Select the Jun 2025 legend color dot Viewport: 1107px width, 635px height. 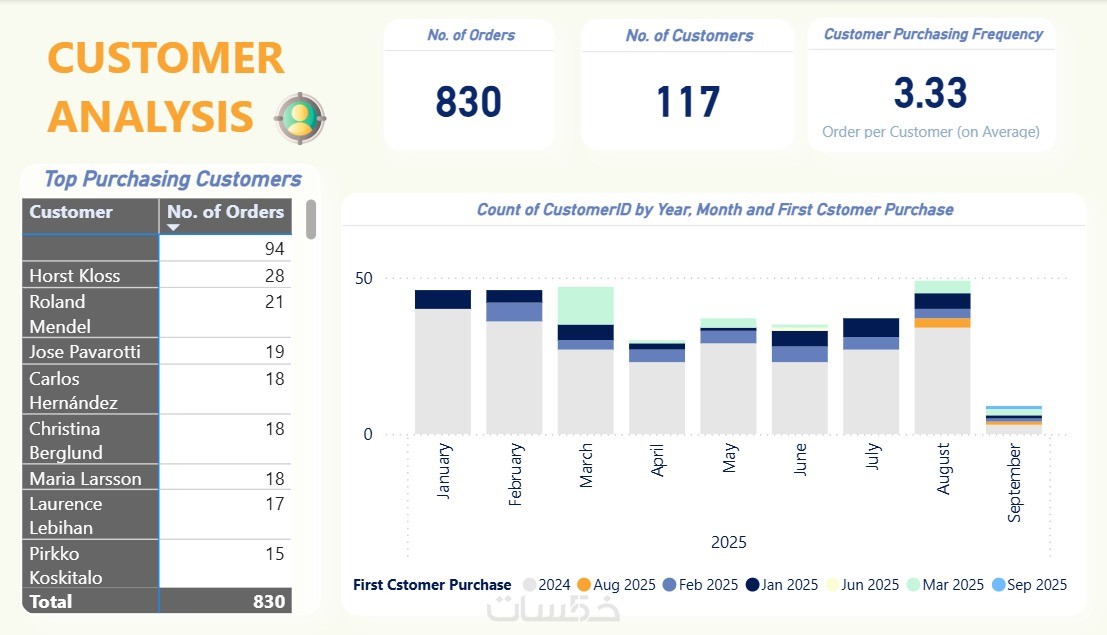point(832,585)
